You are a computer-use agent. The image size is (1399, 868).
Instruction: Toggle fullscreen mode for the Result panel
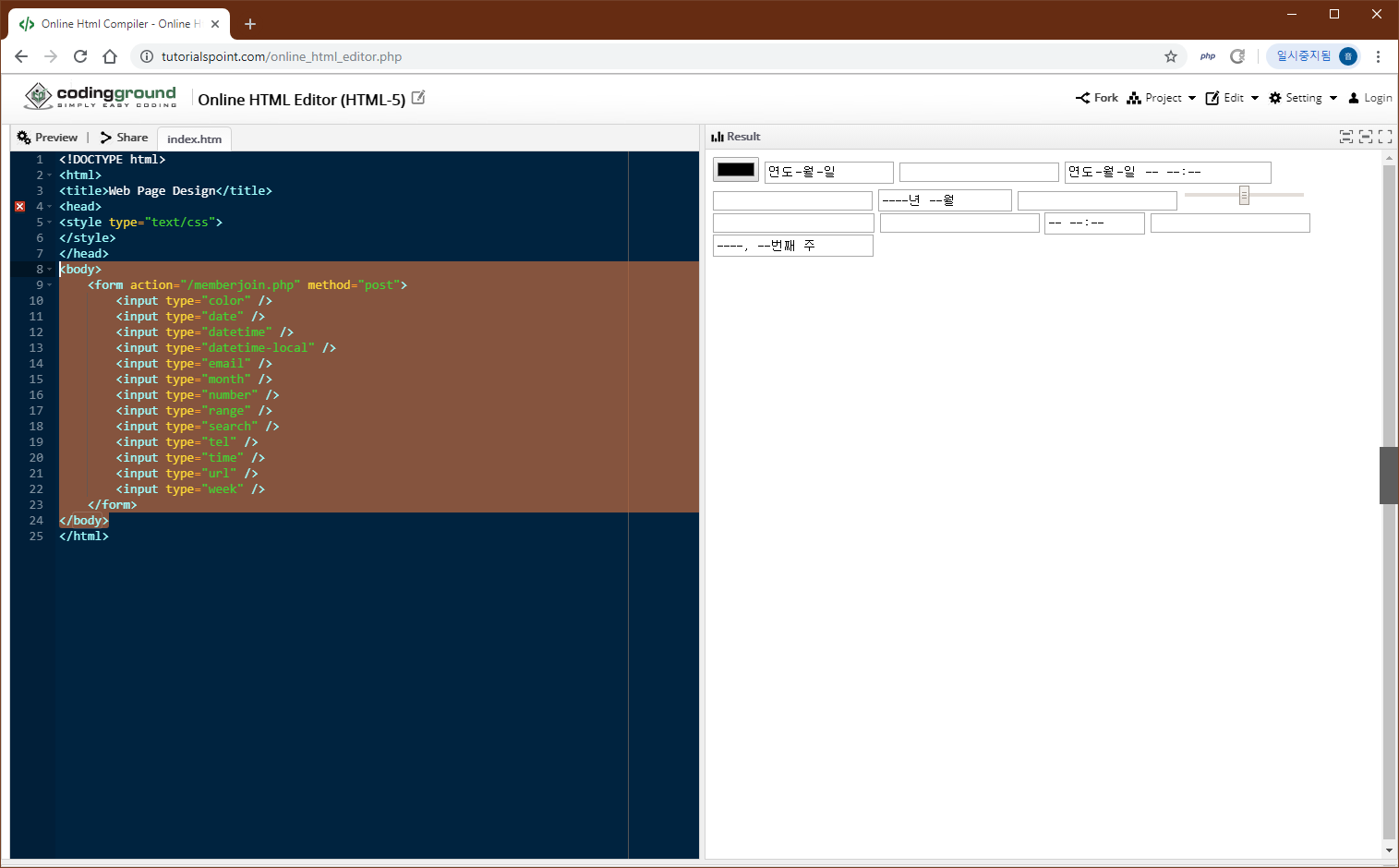pyautogui.click(x=1385, y=136)
